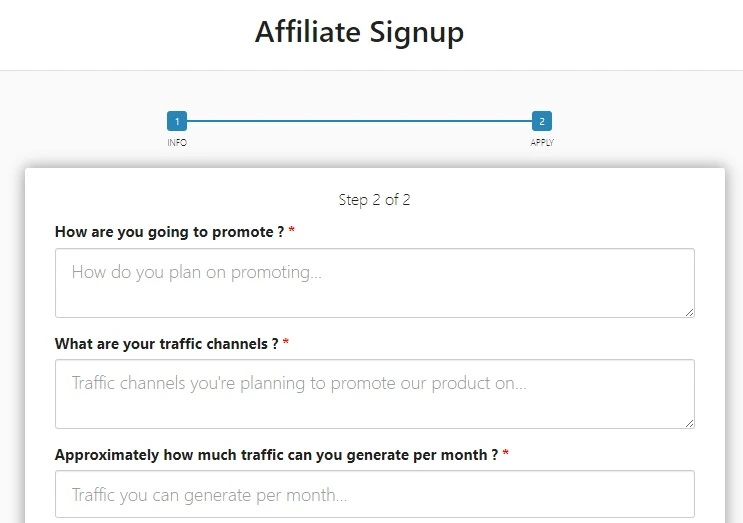Focus the traffic channels textarea
743x523 pixels.
(374, 393)
